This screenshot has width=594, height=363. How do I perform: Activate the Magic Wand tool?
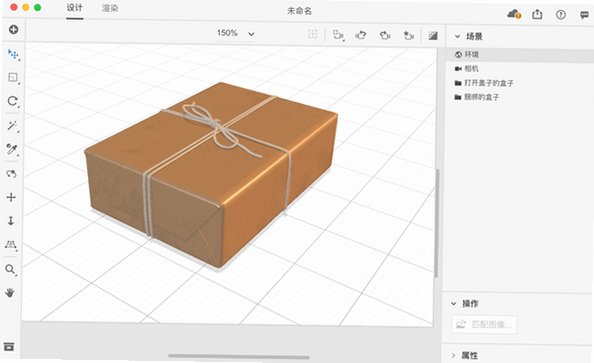point(12,126)
